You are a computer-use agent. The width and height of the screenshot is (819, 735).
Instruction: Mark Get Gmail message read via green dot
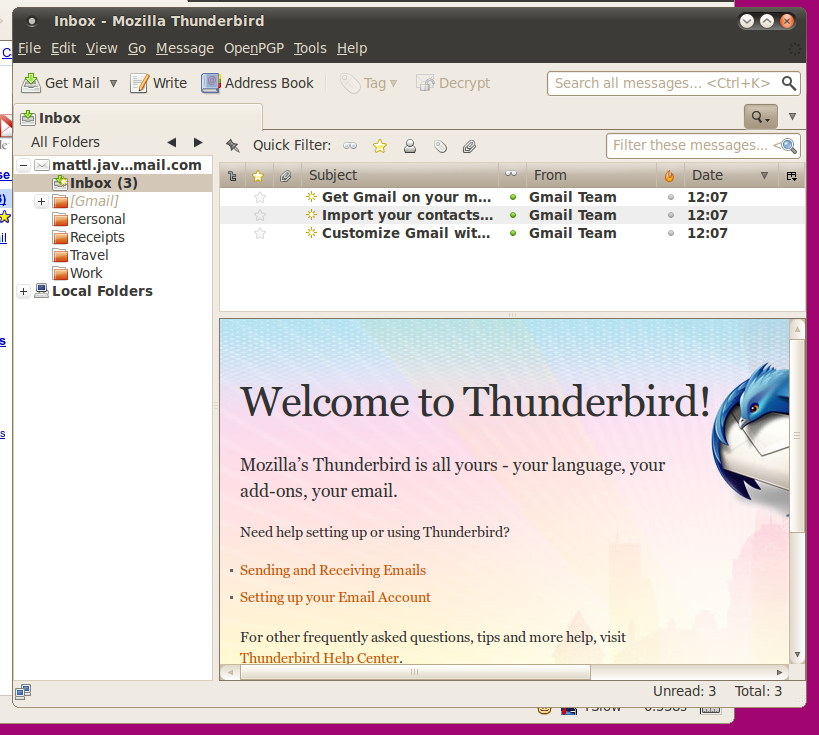(513, 197)
